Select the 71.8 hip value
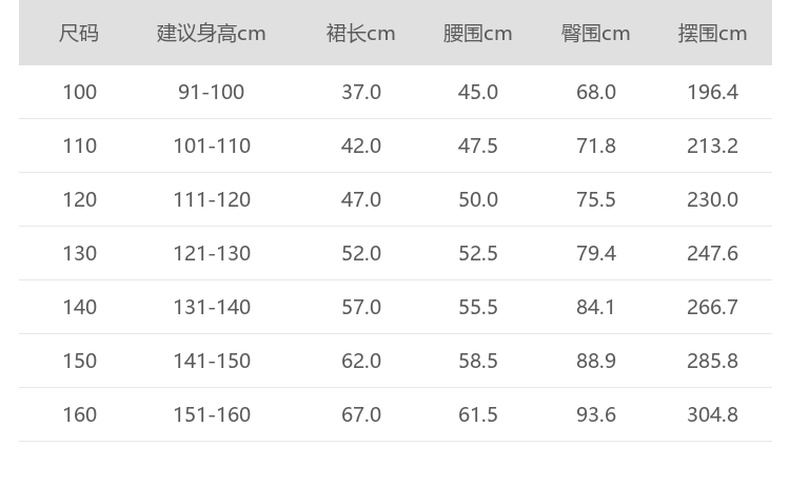The height and width of the screenshot is (485, 790). pos(596,146)
